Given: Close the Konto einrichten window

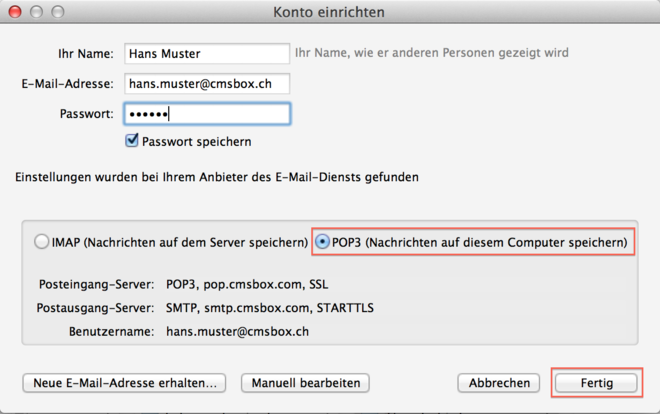Looking at the screenshot, I should pos(13,12).
